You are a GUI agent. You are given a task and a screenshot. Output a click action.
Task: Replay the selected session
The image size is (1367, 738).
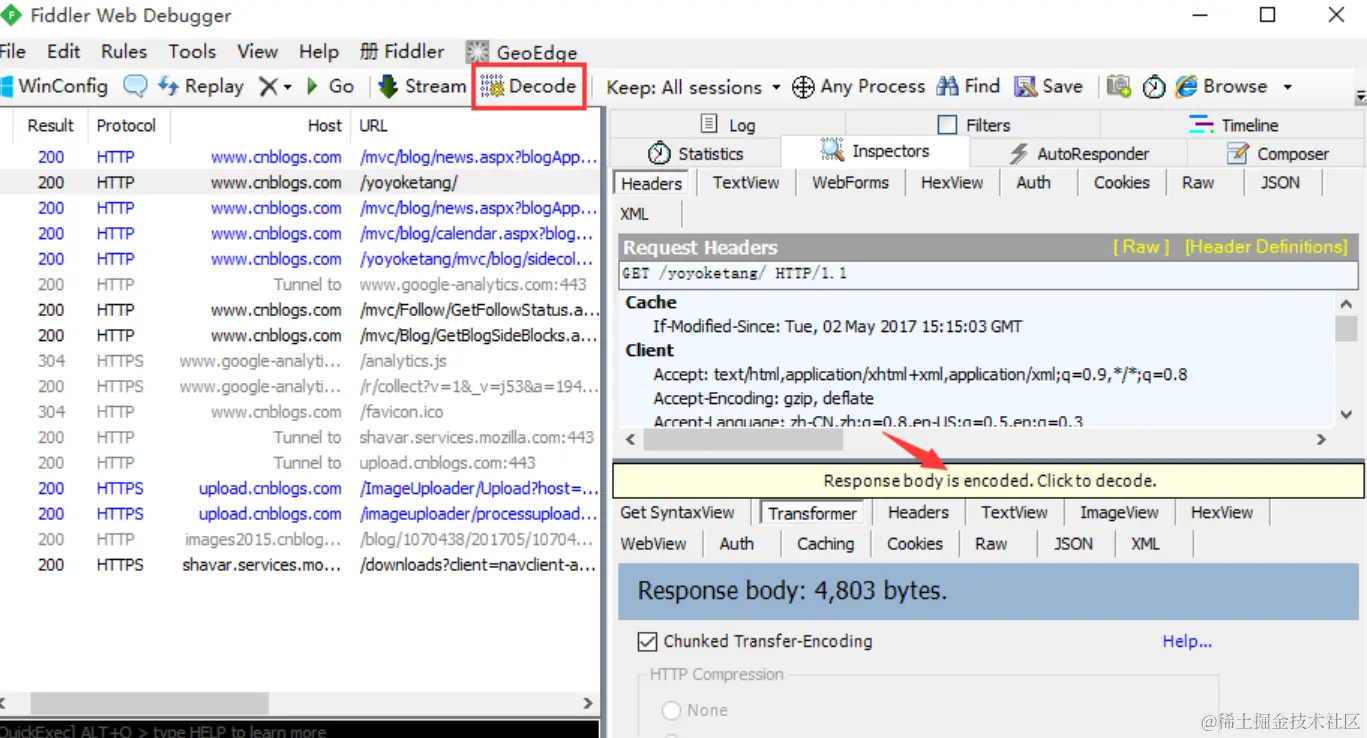tap(201, 86)
